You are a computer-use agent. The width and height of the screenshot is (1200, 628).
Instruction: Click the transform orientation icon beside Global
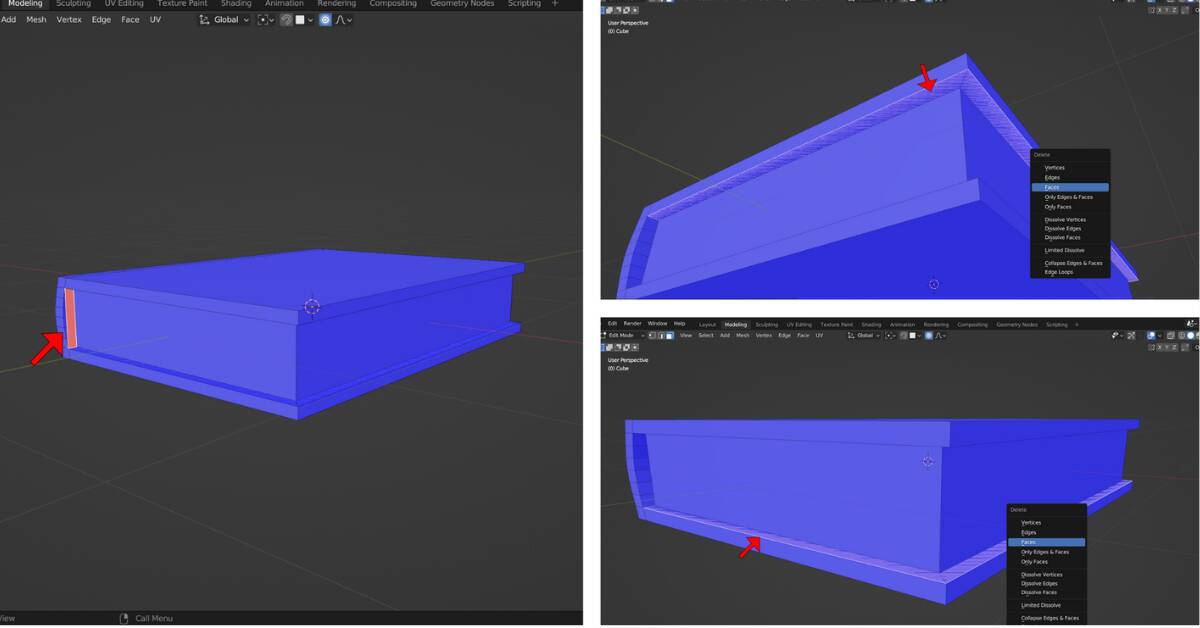[x=204, y=19]
